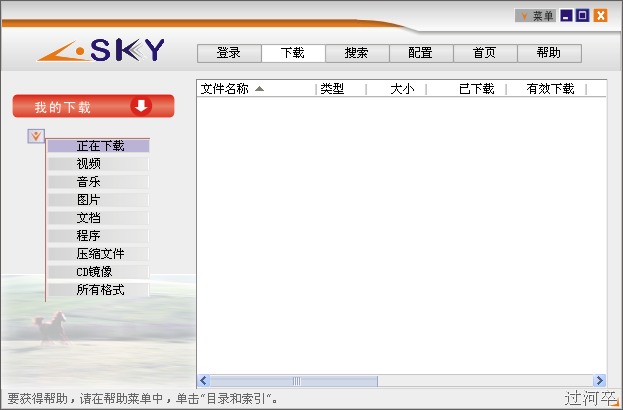
Task: Open the 帮助 tab
Action: click(549, 53)
